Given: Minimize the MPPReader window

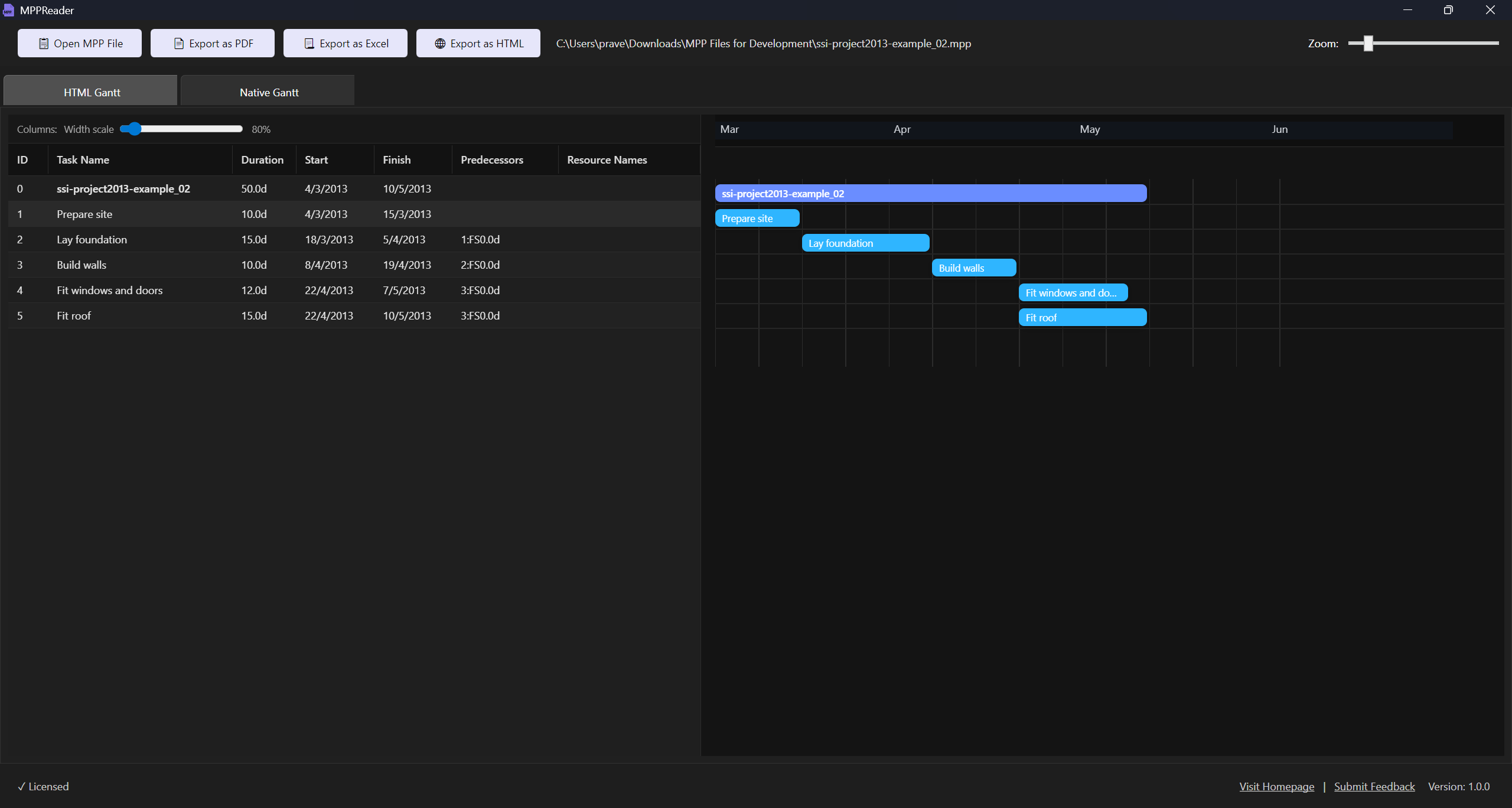Looking at the screenshot, I should [1408, 10].
